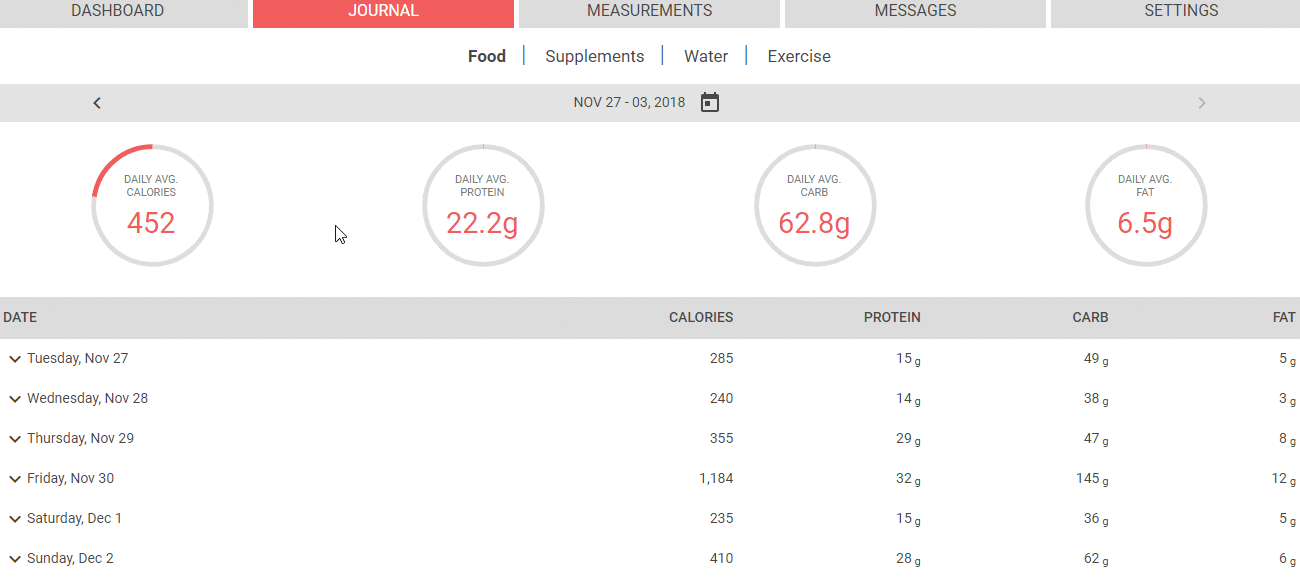Screen dimensions: 1300x578
Task: Switch to the Water journal
Action: tap(705, 56)
